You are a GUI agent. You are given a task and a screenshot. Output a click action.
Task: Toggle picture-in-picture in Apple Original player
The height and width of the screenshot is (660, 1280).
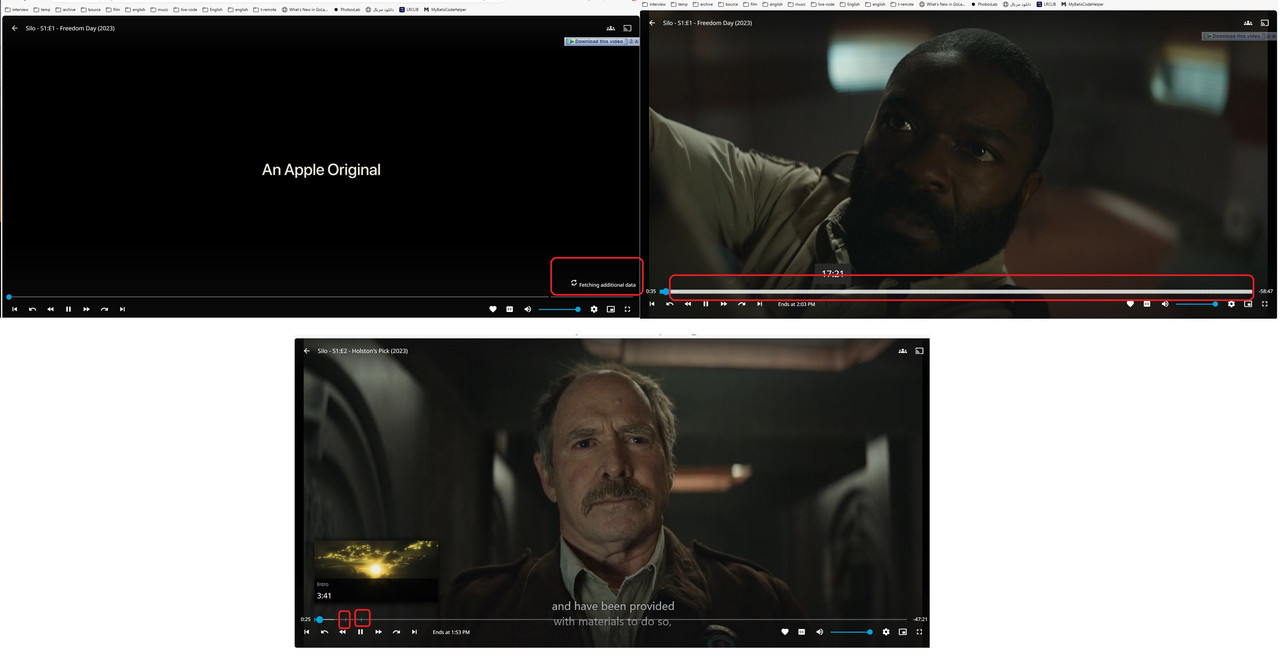tap(611, 309)
